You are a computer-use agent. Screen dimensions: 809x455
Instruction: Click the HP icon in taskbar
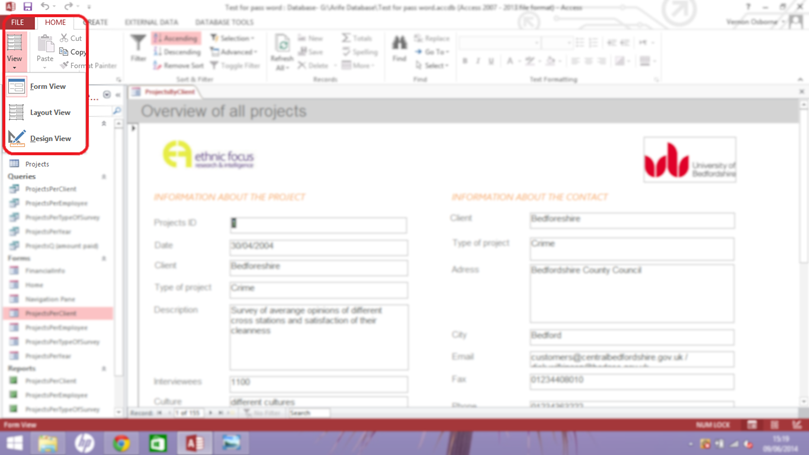84,444
